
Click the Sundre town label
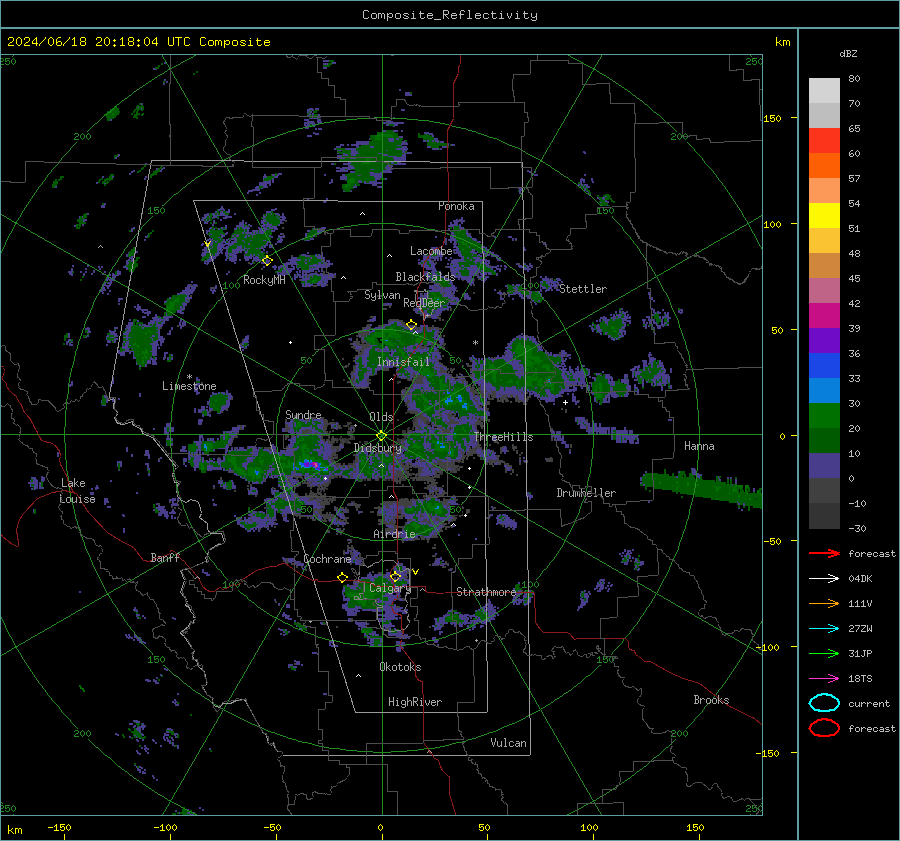tap(303, 414)
